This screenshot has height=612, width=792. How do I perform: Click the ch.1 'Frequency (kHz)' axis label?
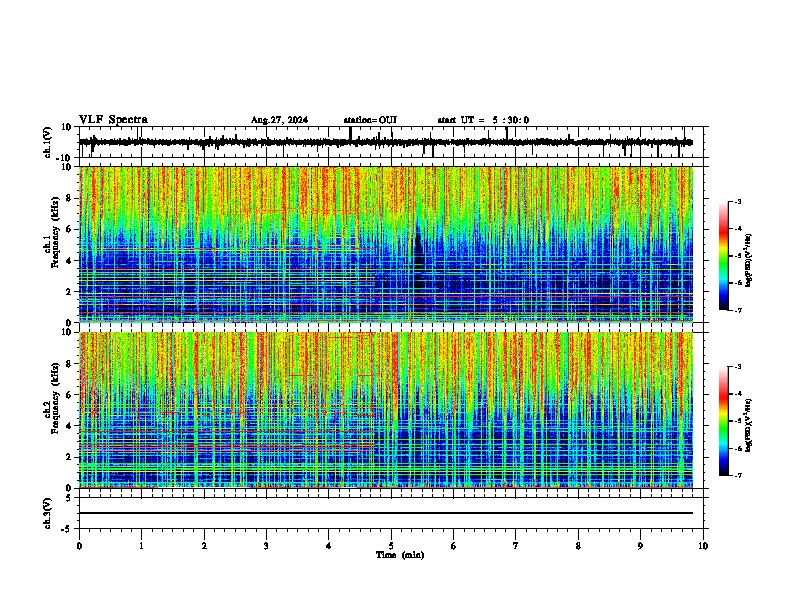[55, 233]
